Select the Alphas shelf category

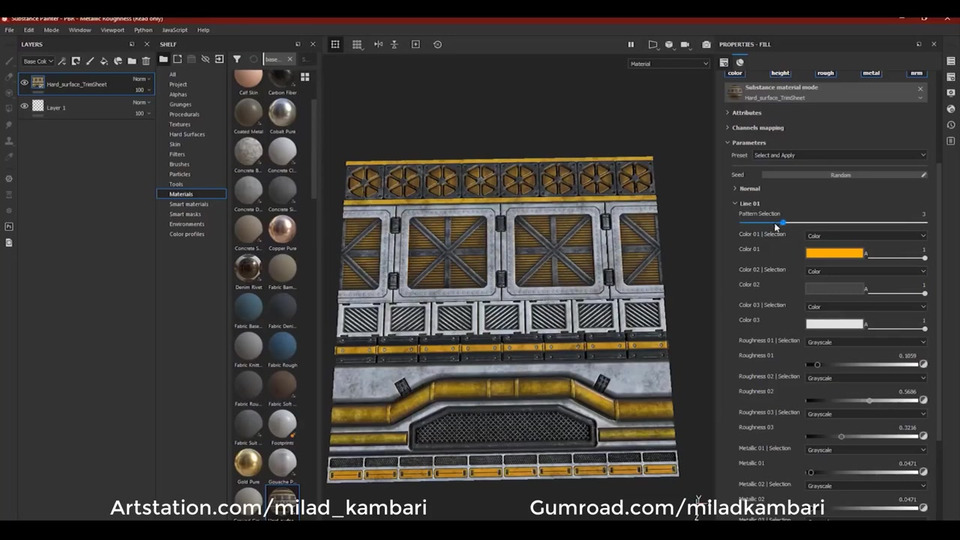178,94
